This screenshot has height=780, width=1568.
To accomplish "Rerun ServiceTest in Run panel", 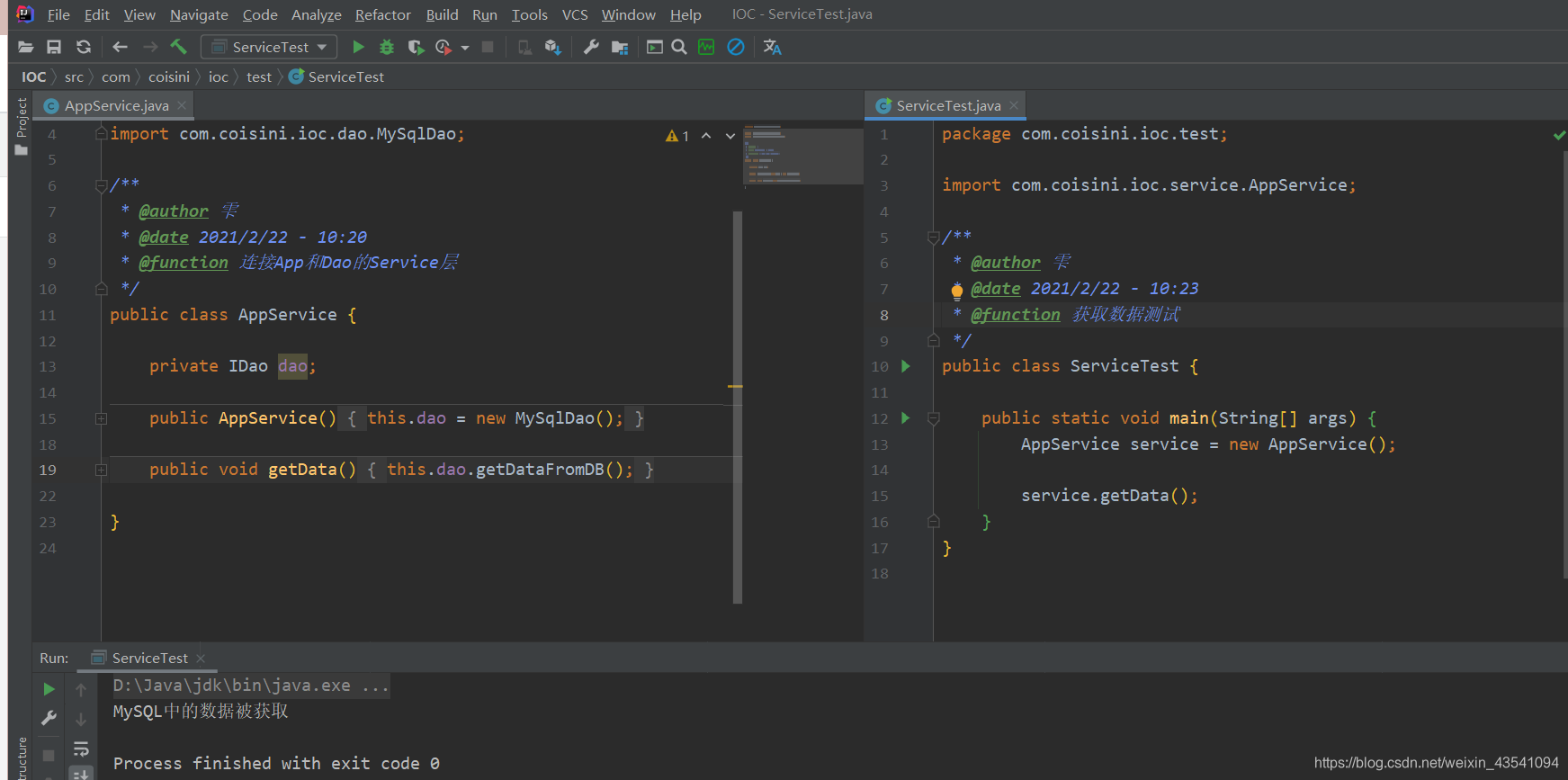I will point(49,689).
